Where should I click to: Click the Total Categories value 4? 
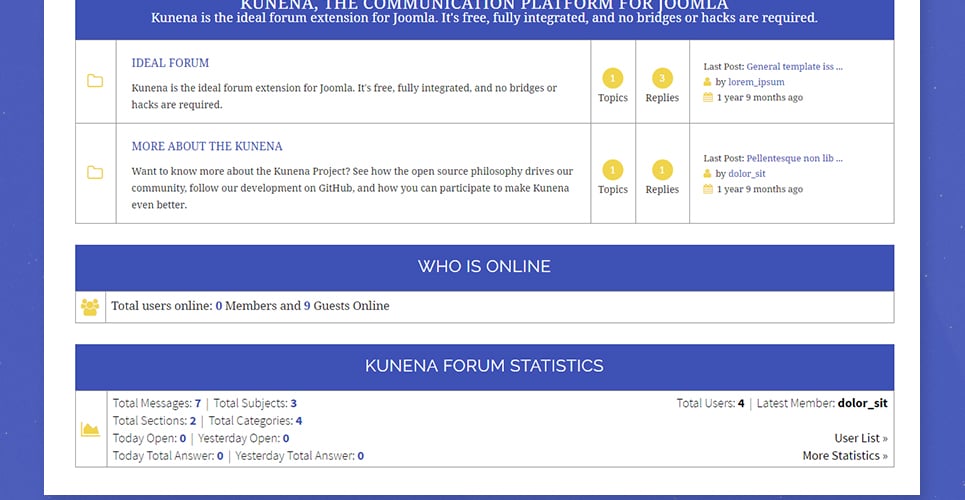coord(298,421)
